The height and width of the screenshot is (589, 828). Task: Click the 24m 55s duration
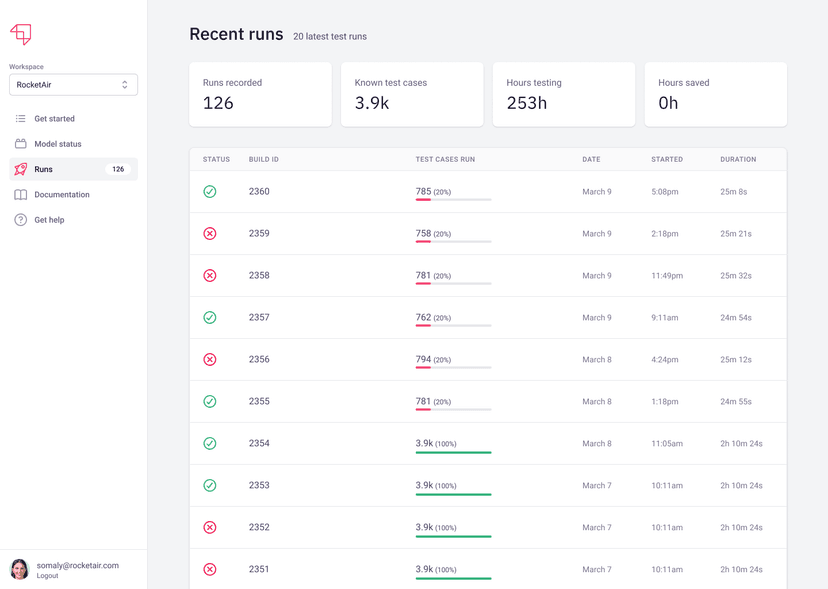736,401
